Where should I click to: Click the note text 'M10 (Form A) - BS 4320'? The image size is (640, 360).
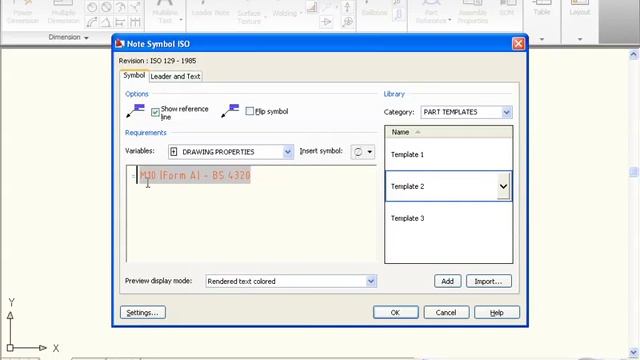(x=195, y=176)
